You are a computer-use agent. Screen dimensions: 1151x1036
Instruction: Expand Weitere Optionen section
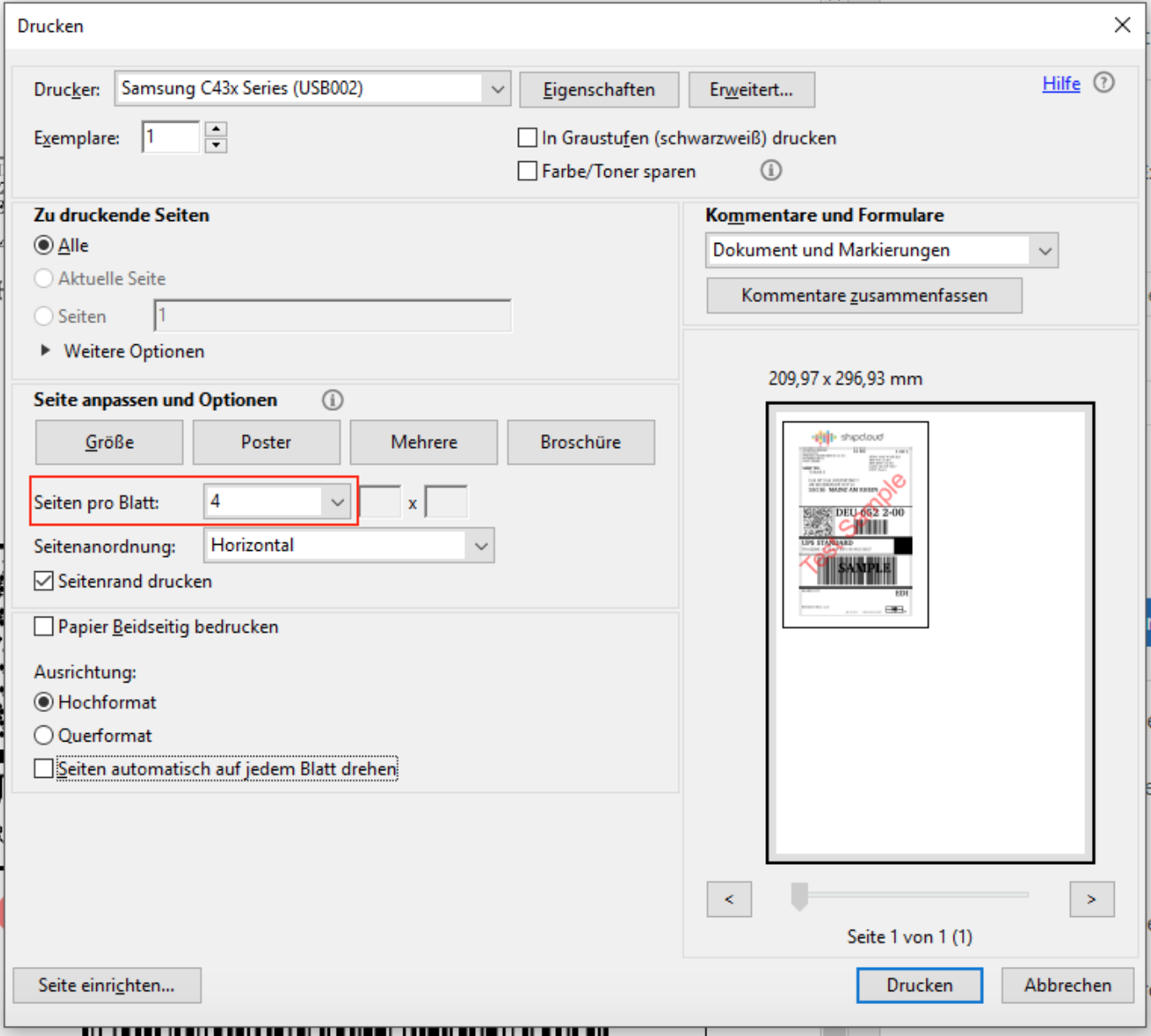click(x=46, y=351)
